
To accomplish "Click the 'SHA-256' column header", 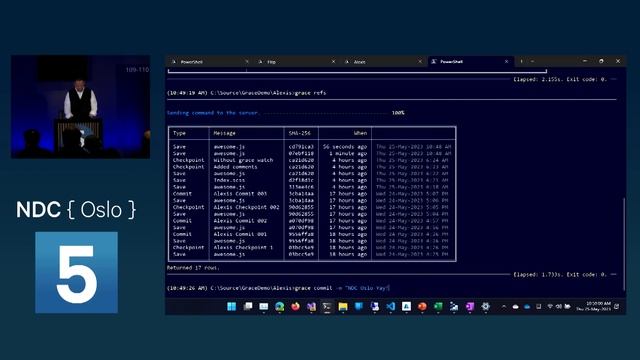I will click(x=300, y=133).
